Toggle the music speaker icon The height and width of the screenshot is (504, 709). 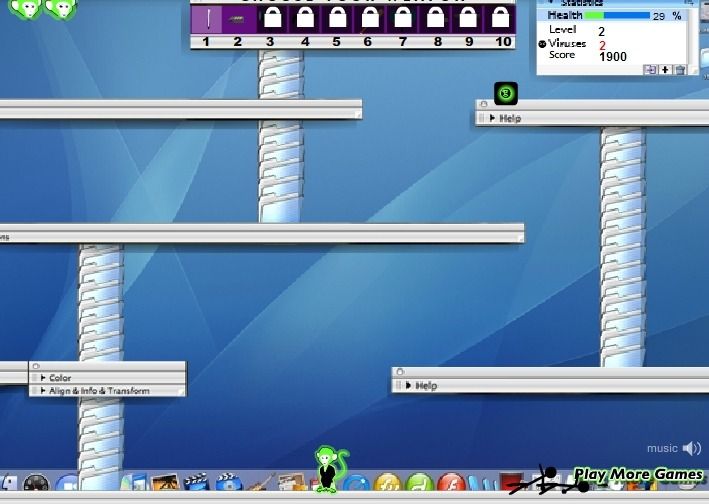[692, 448]
